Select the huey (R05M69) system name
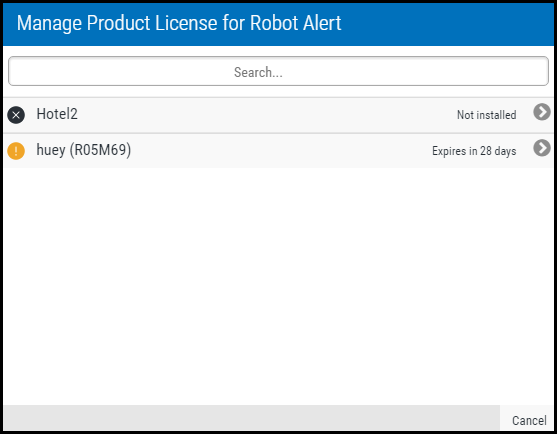Screen dimensions: 557x434 pos(83,150)
